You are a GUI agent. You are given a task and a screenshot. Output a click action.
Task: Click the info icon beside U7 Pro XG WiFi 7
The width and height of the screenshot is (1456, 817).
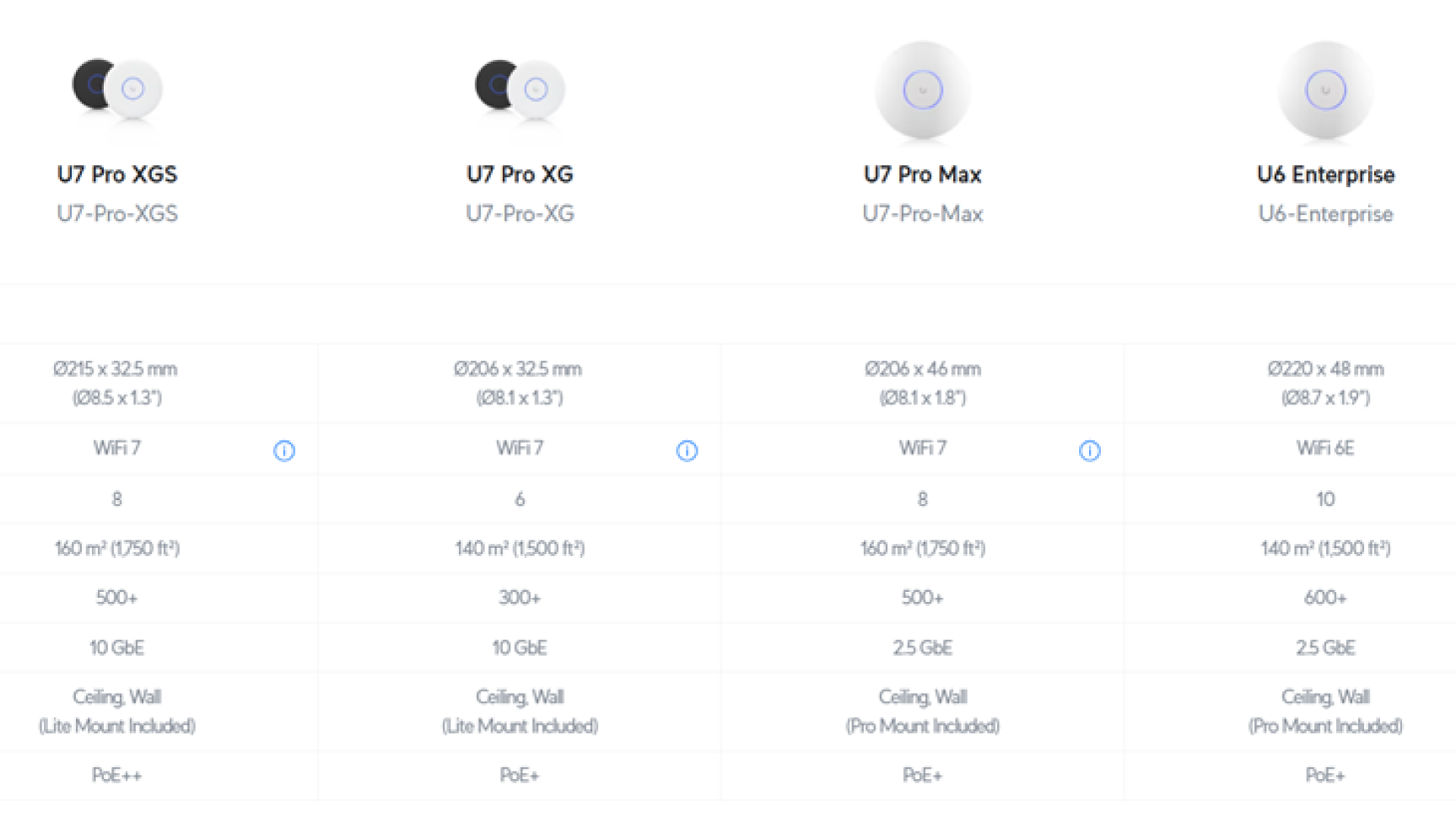(687, 451)
